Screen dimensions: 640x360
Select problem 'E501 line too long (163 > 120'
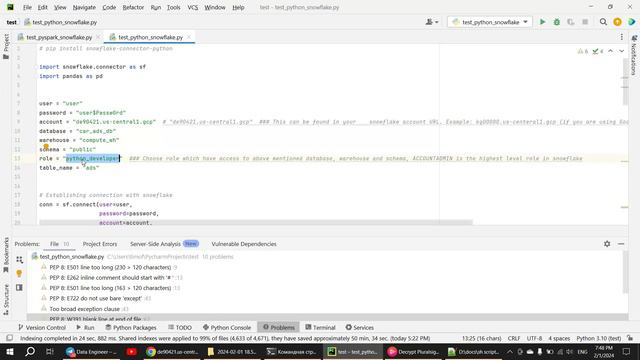click(110, 288)
